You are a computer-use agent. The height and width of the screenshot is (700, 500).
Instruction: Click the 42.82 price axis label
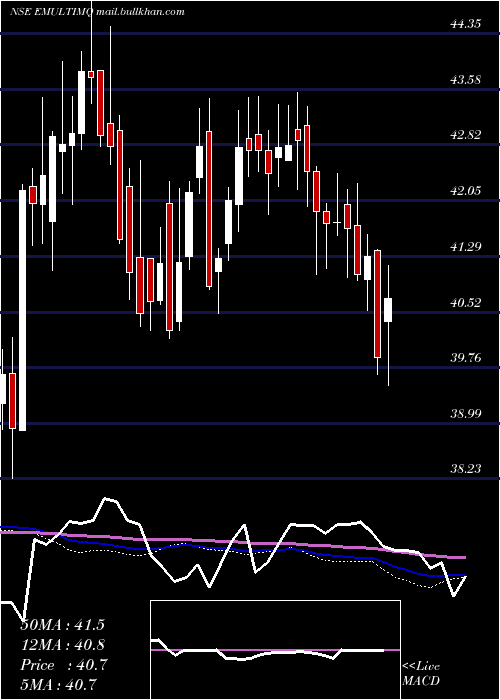pos(466,135)
